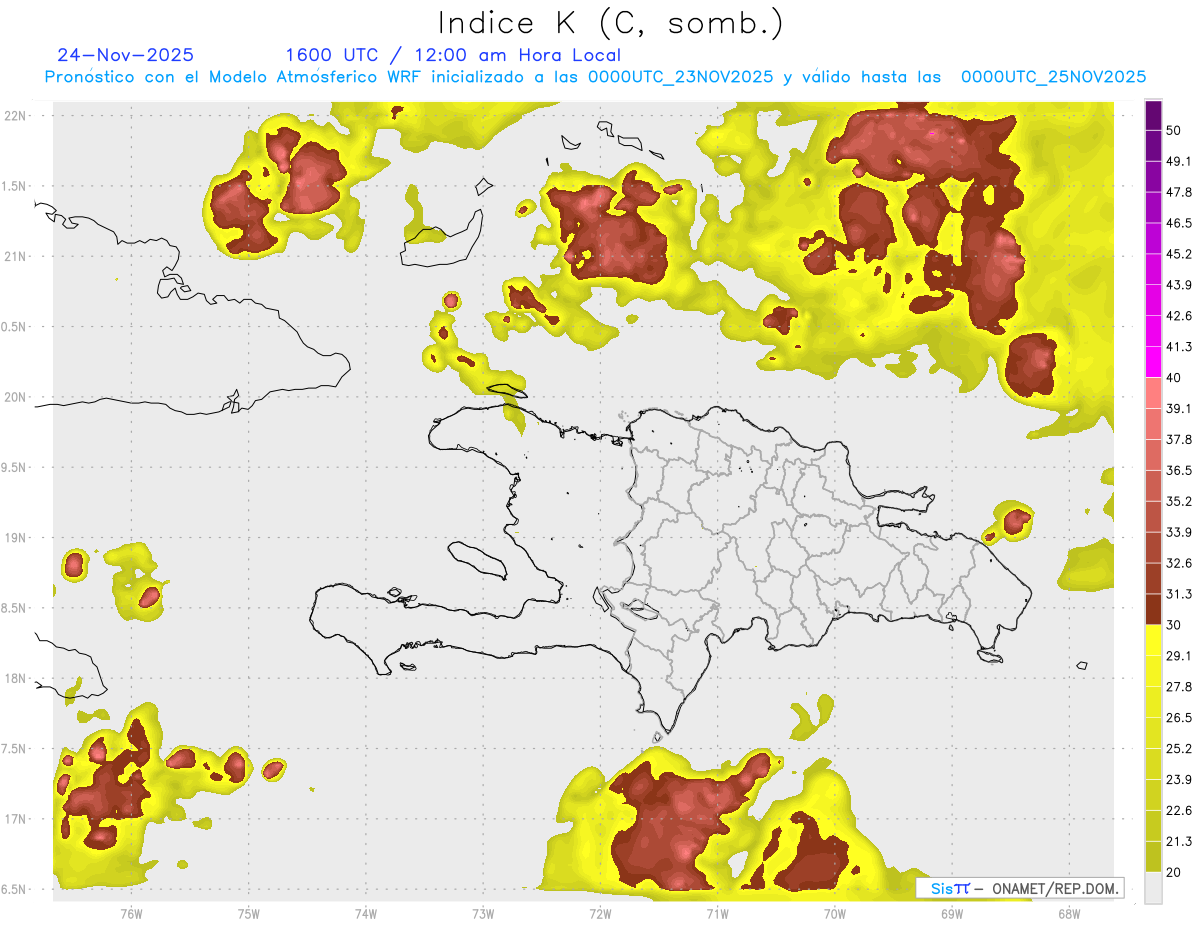Click the longitude label "70W"
The height and width of the screenshot is (927, 1200).
[x=835, y=914]
